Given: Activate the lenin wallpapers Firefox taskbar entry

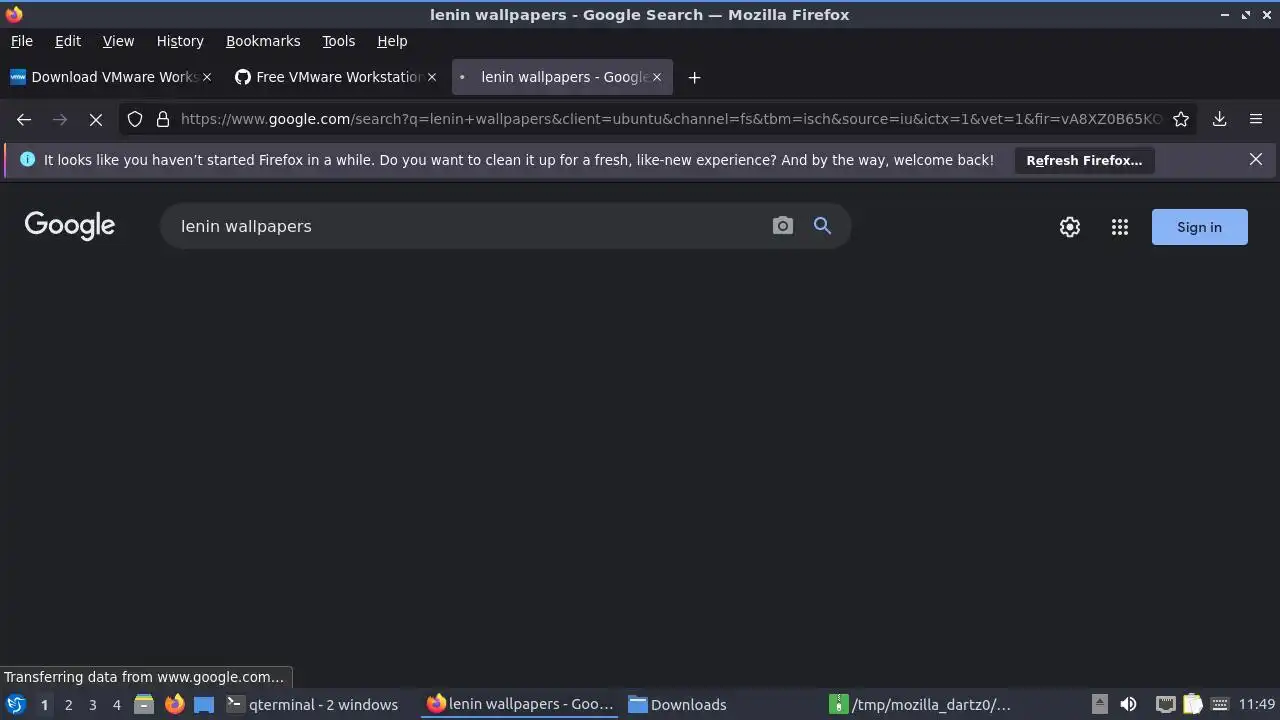Looking at the screenshot, I should [520, 704].
